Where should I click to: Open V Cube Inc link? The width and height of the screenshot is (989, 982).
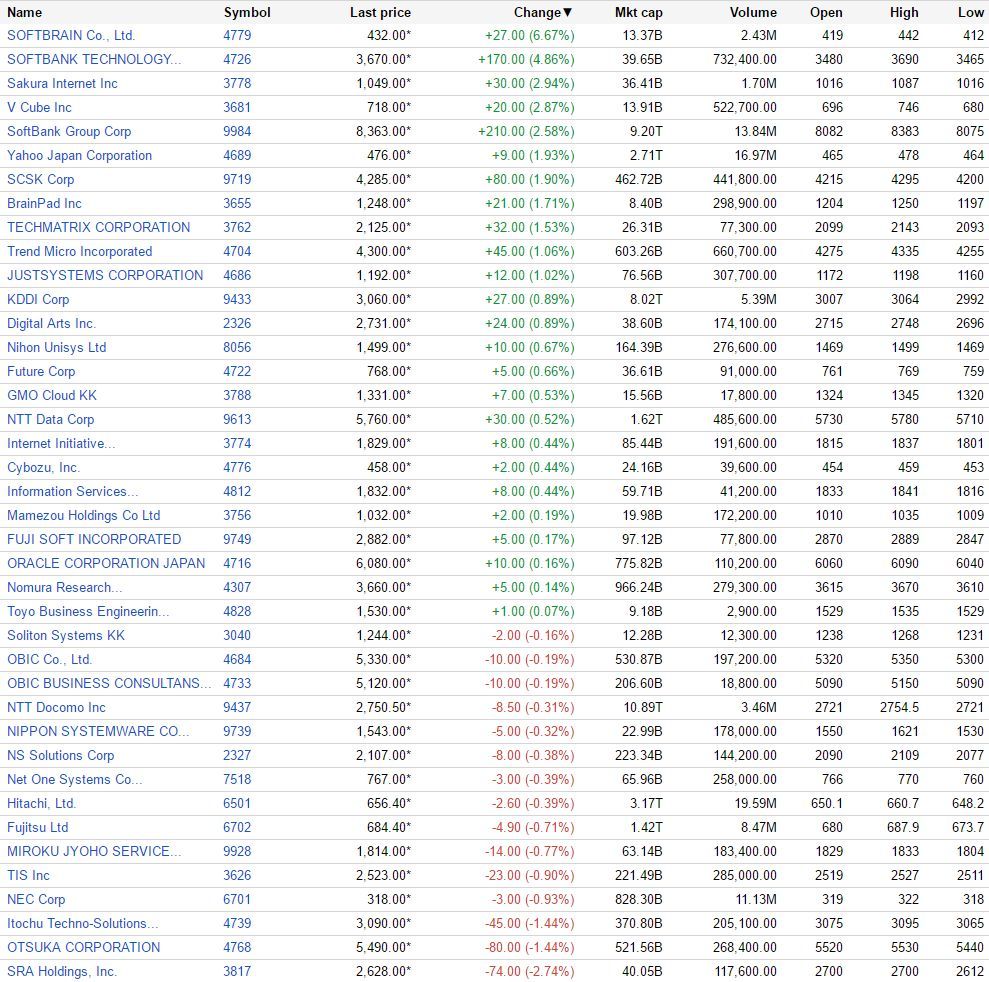coord(39,107)
